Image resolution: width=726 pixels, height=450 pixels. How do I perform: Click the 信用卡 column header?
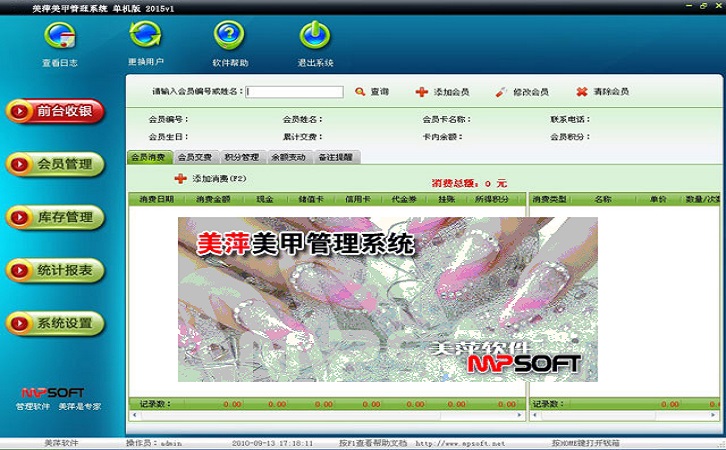pyautogui.click(x=358, y=199)
